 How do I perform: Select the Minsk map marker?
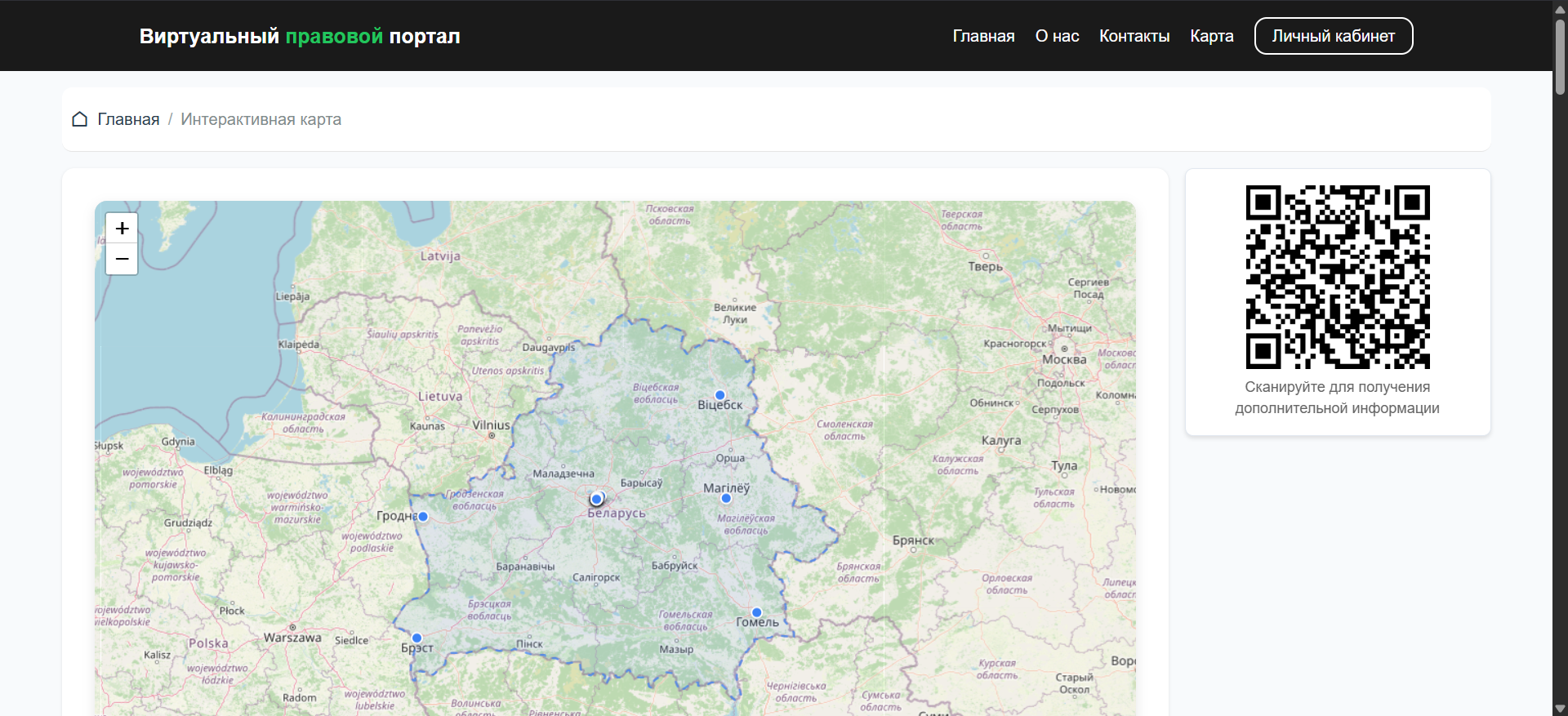pyautogui.click(x=597, y=499)
